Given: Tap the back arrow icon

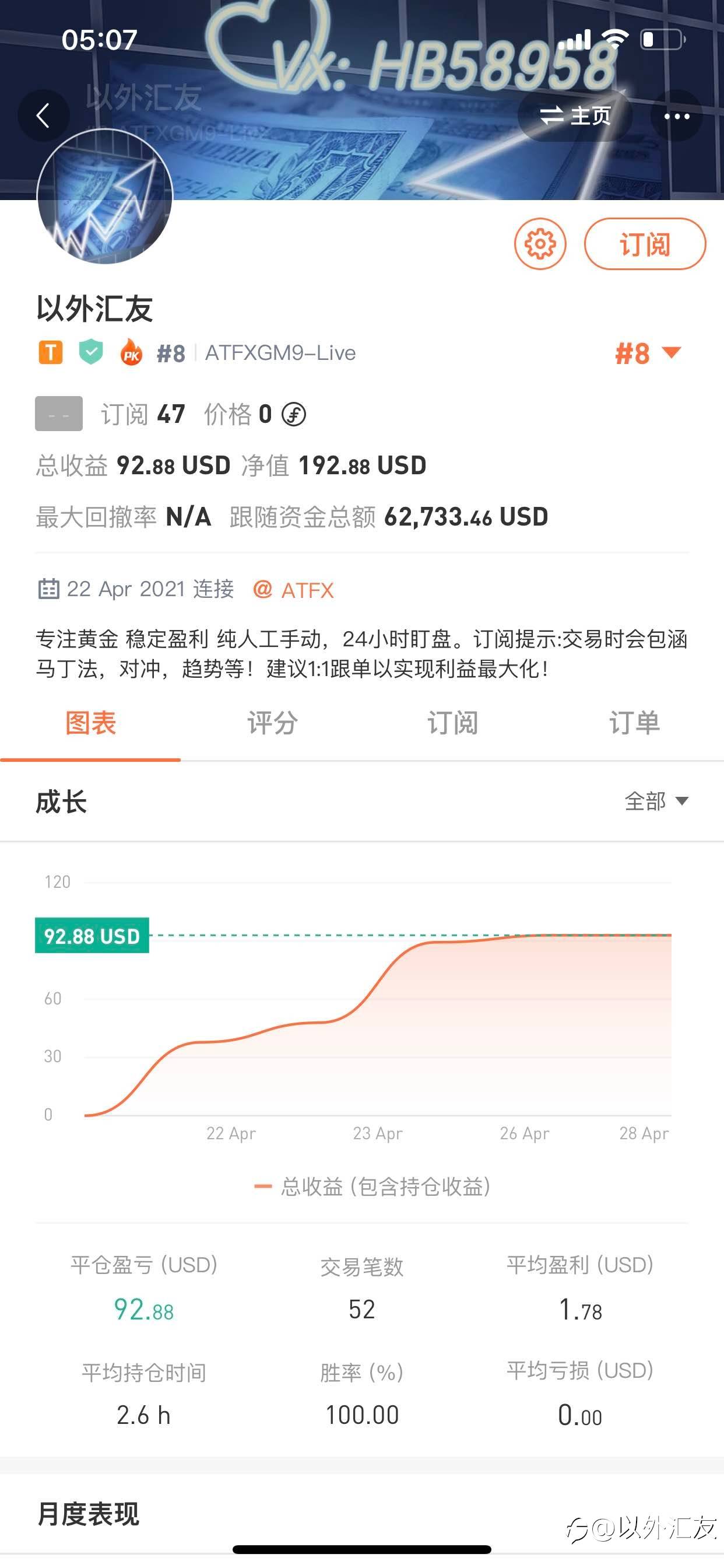Looking at the screenshot, I should click(43, 116).
